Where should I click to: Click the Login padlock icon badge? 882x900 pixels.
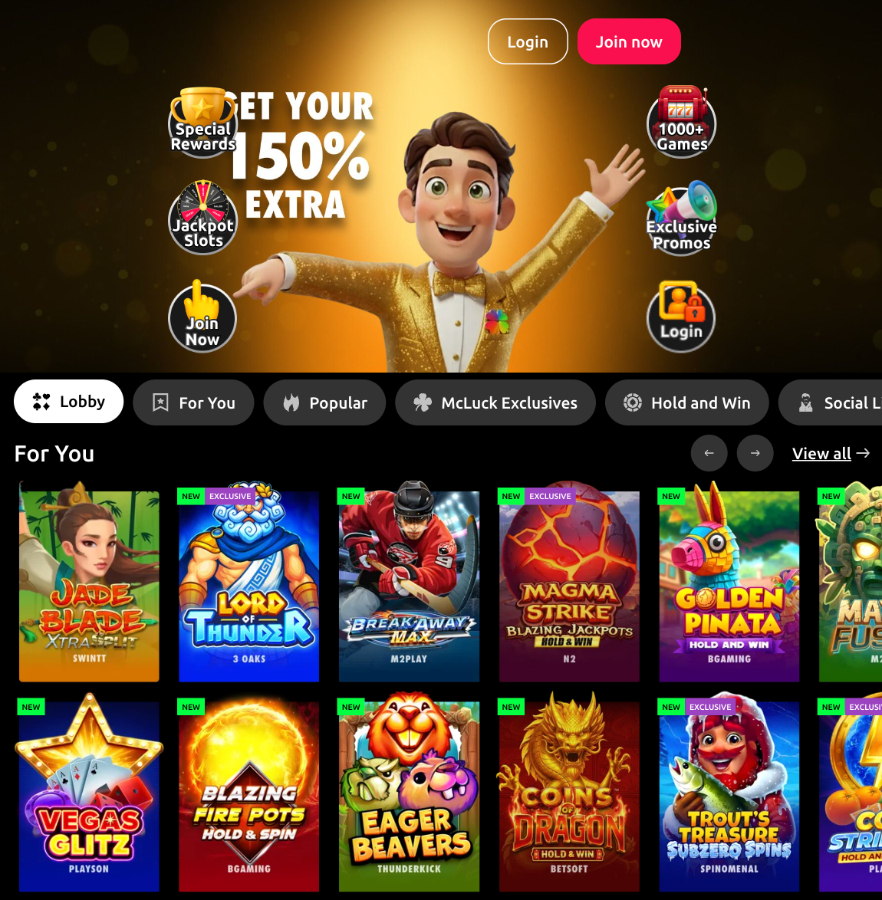coord(681,316)
